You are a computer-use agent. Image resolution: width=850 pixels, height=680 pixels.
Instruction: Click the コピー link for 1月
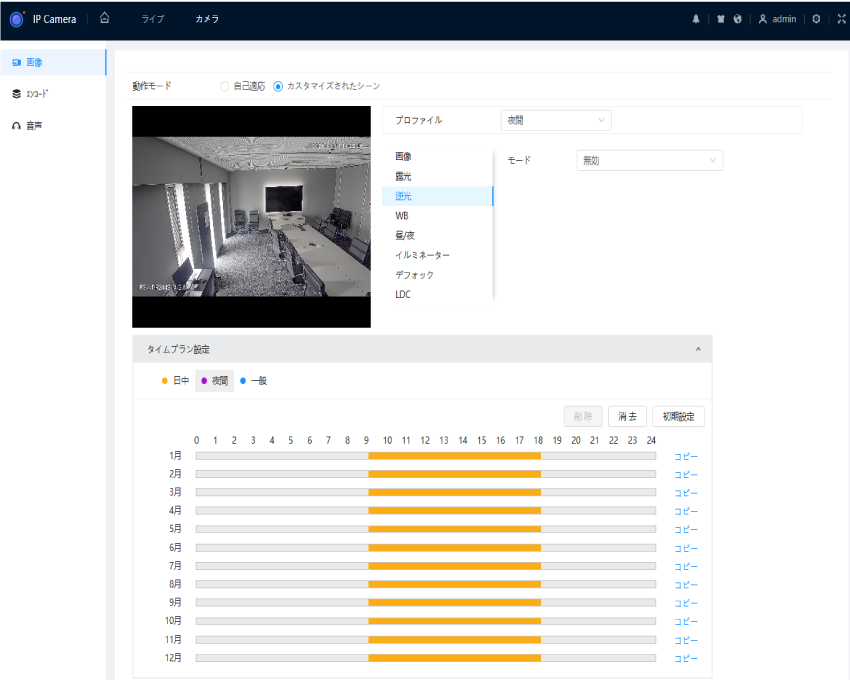(685, 456)
